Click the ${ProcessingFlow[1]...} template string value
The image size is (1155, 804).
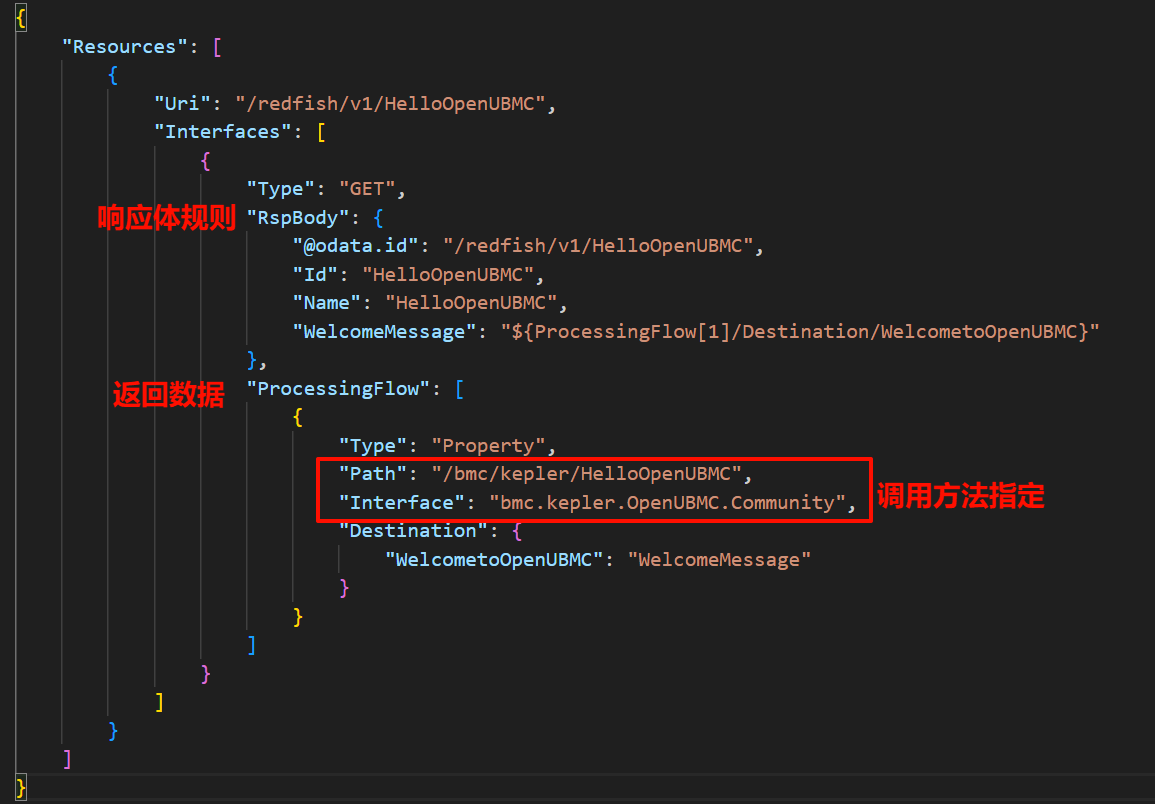click(x=799, y=331)
